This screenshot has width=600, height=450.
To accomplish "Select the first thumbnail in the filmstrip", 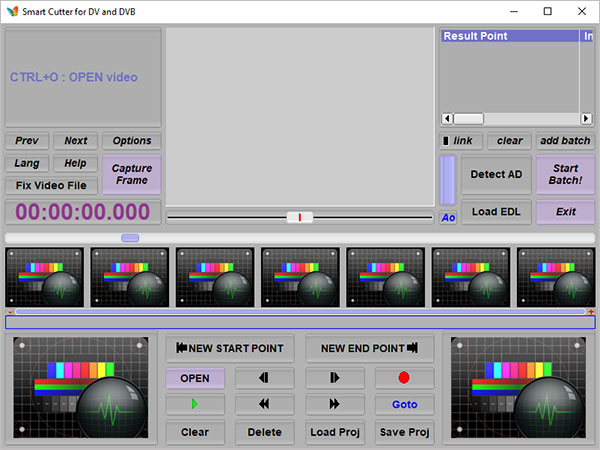I will 44,277.
